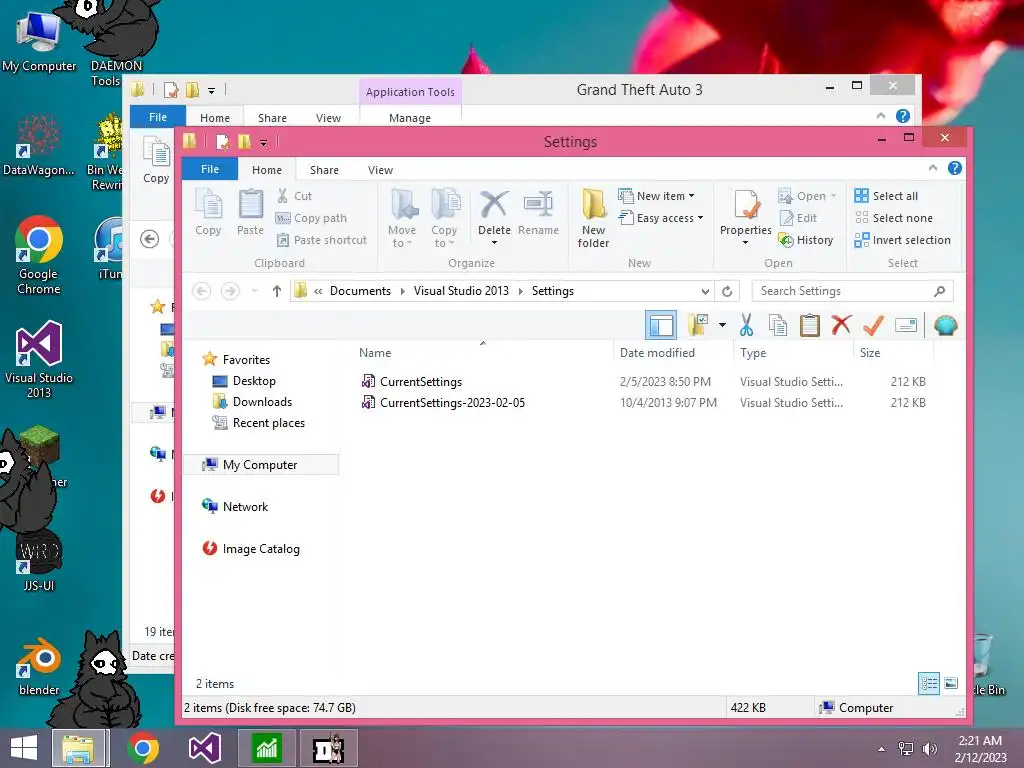Click the Windows Start button on taskbar
The image size is (1024, 768).
(x=24, y=748)
